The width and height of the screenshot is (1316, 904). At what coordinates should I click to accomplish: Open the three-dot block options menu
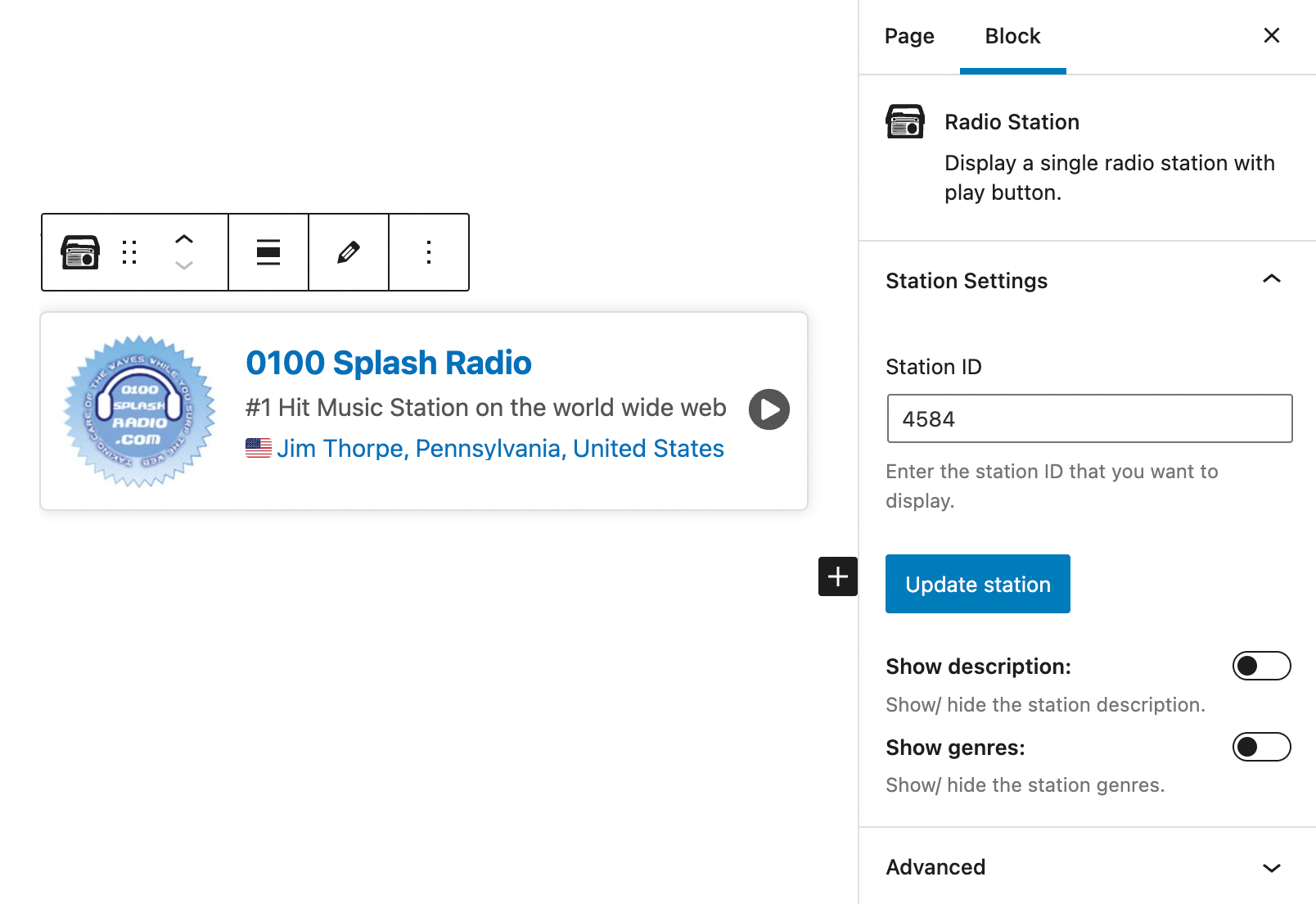[429, 252]
